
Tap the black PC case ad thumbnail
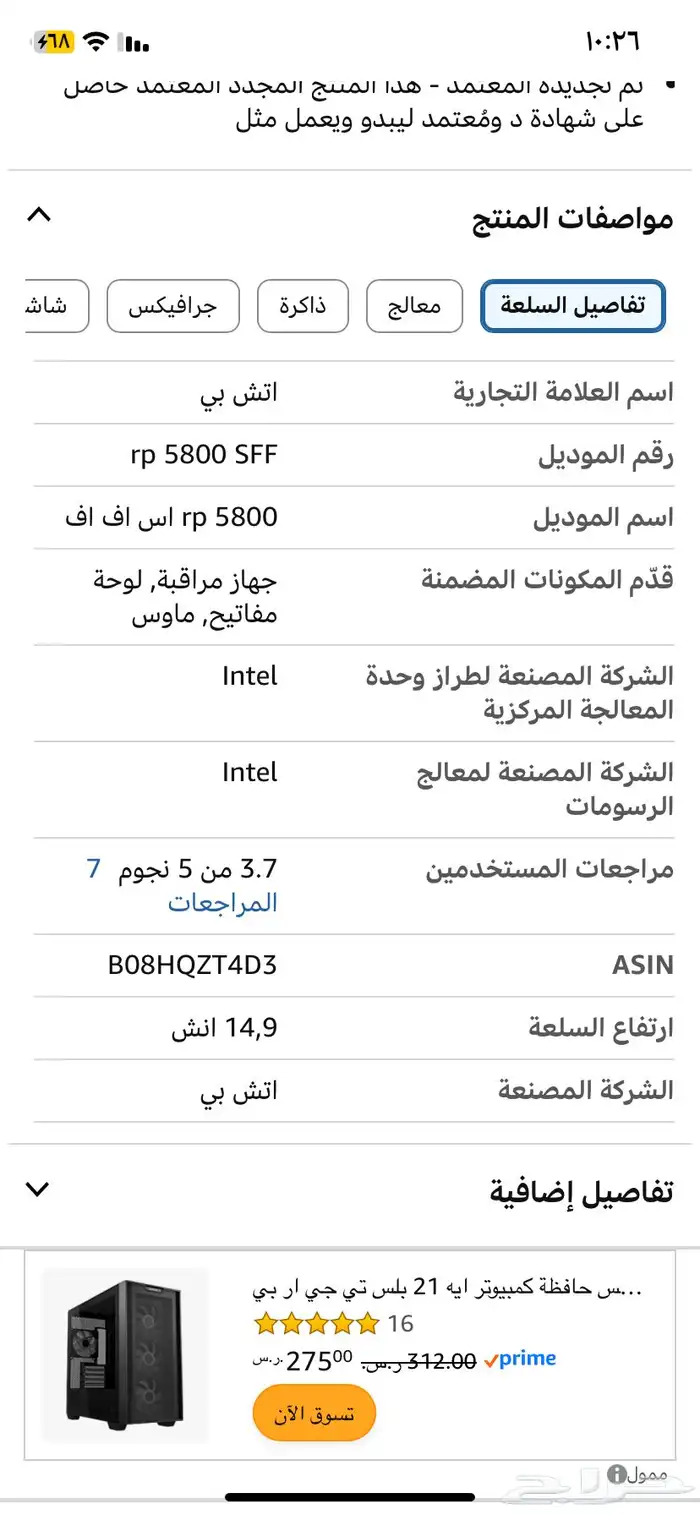[x=124, y=1354]
